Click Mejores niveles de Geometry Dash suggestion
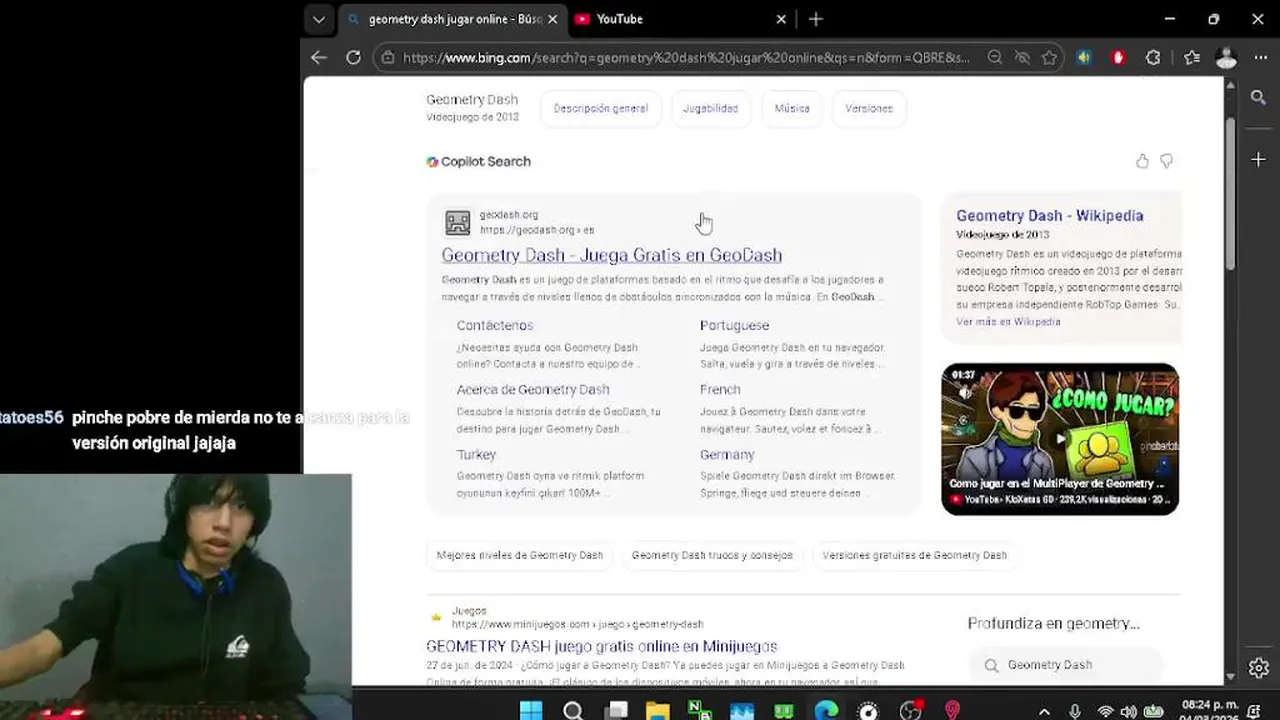This screenshot has height=720, width=1280. pos(520,555)
